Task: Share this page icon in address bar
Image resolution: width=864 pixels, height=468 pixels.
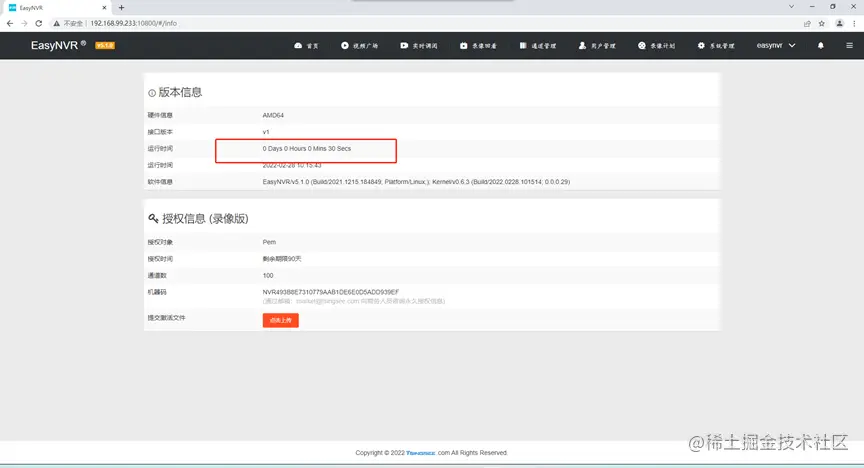Action: tap(807, 23)
